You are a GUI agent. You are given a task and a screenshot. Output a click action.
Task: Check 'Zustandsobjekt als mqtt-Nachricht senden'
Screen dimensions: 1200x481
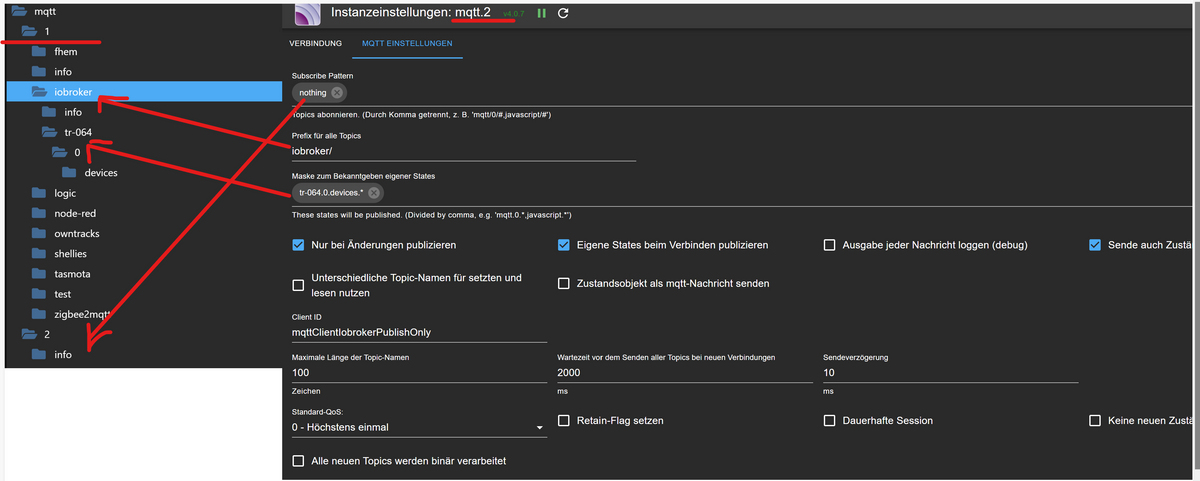564,284
